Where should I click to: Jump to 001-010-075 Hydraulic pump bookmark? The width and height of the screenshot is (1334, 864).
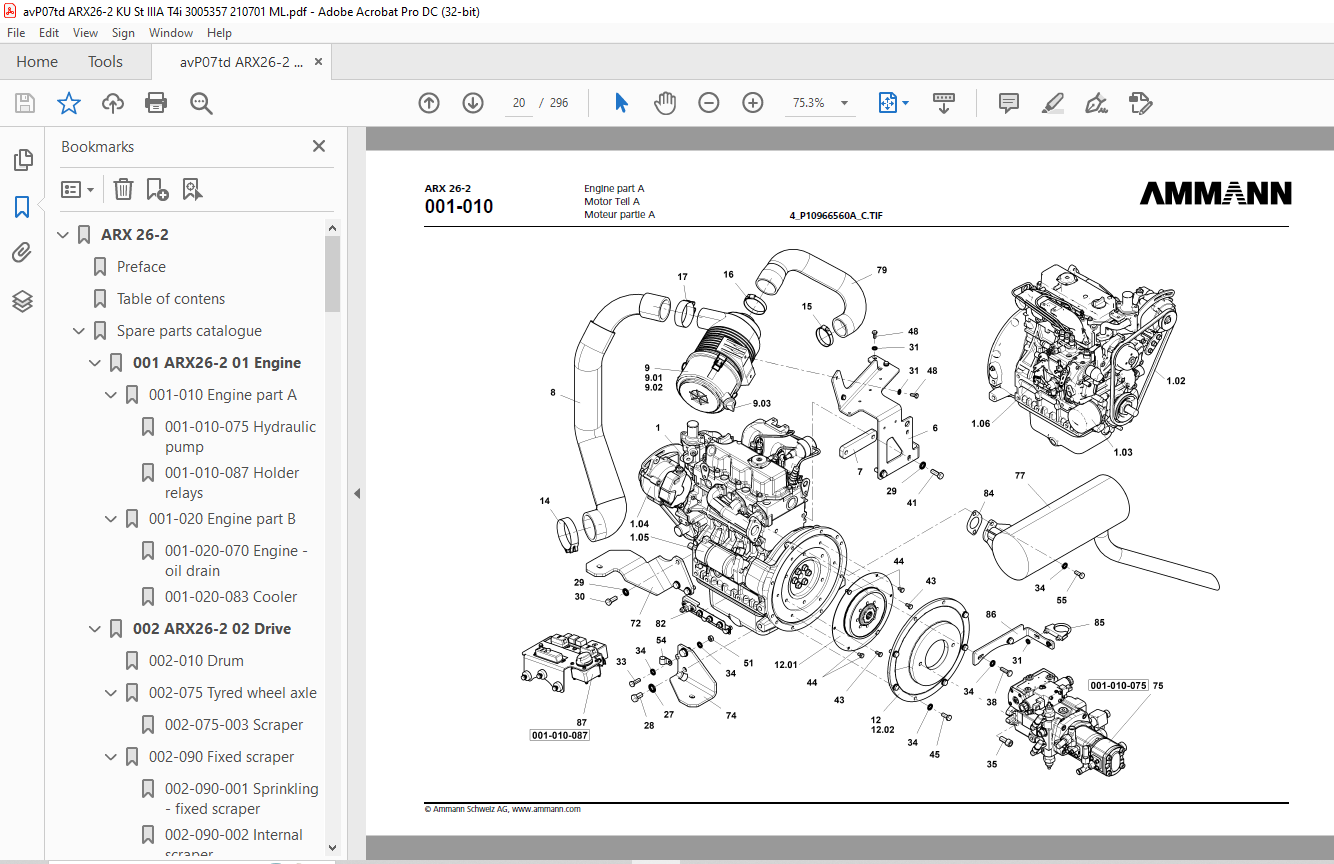[x=240, y=437]
